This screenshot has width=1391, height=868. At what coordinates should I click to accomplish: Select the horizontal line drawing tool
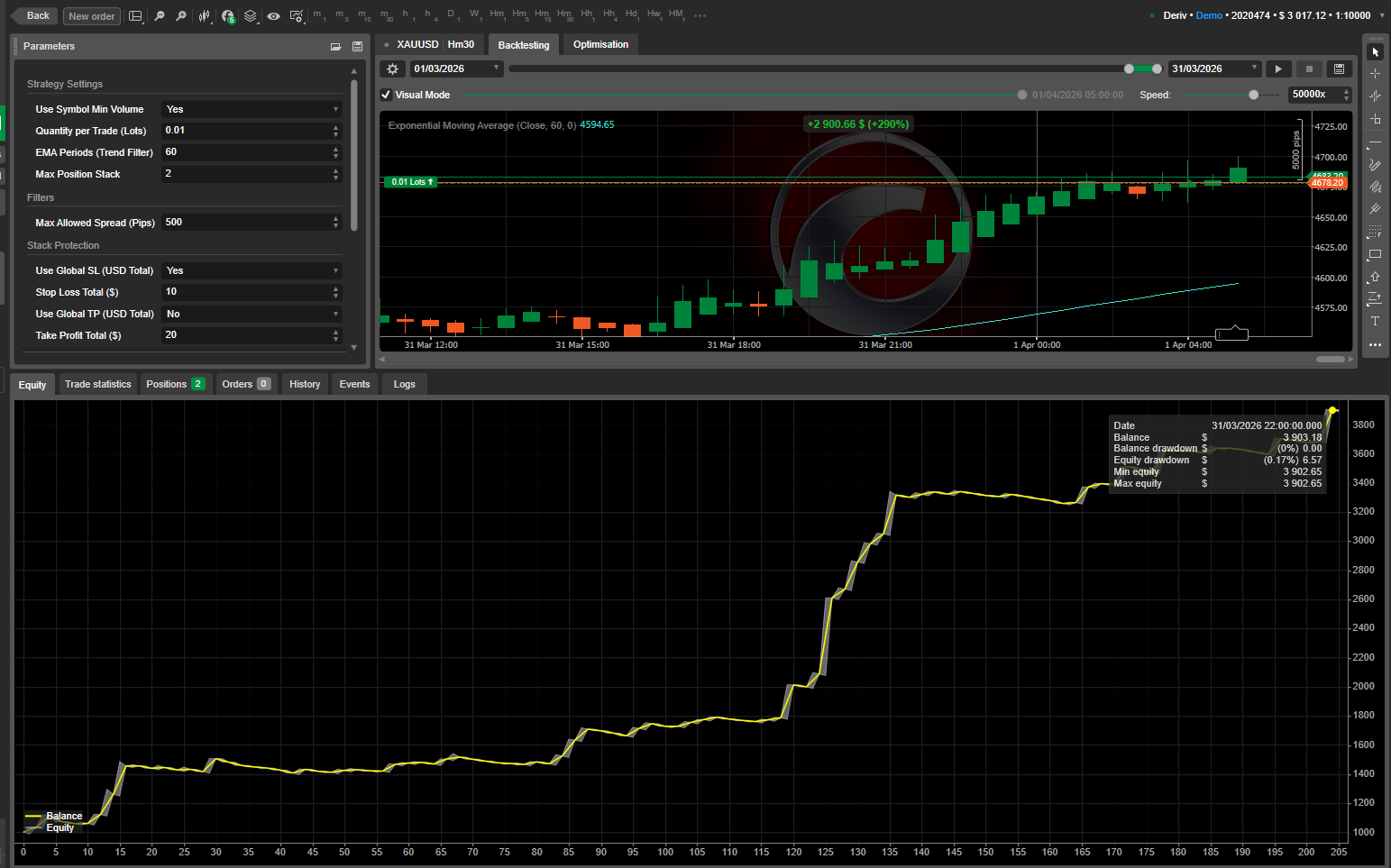point(1375,143)
